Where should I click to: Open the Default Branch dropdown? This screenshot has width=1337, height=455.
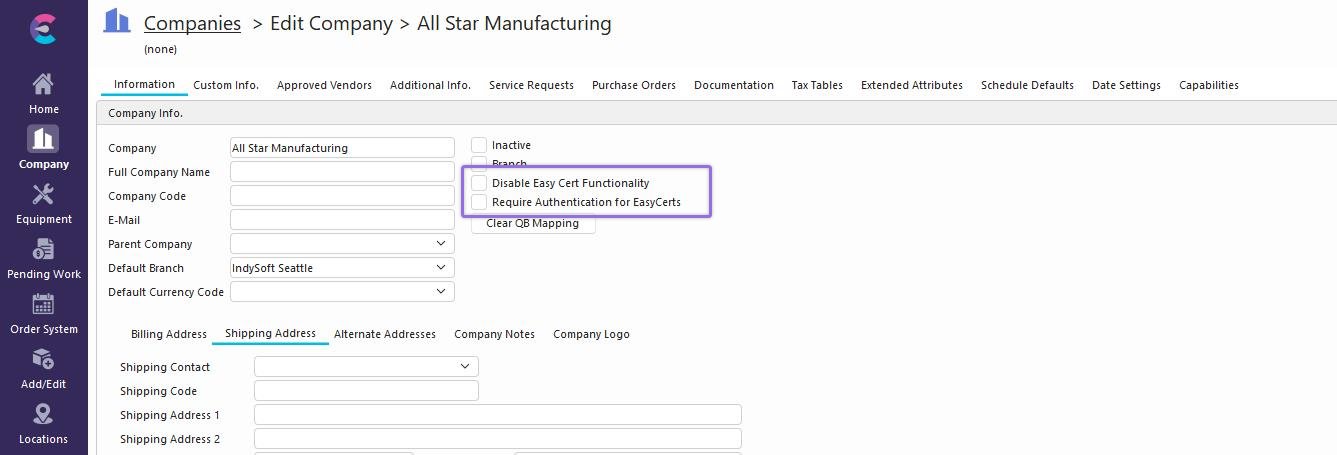pyautogui.click(x=441, y=268)
